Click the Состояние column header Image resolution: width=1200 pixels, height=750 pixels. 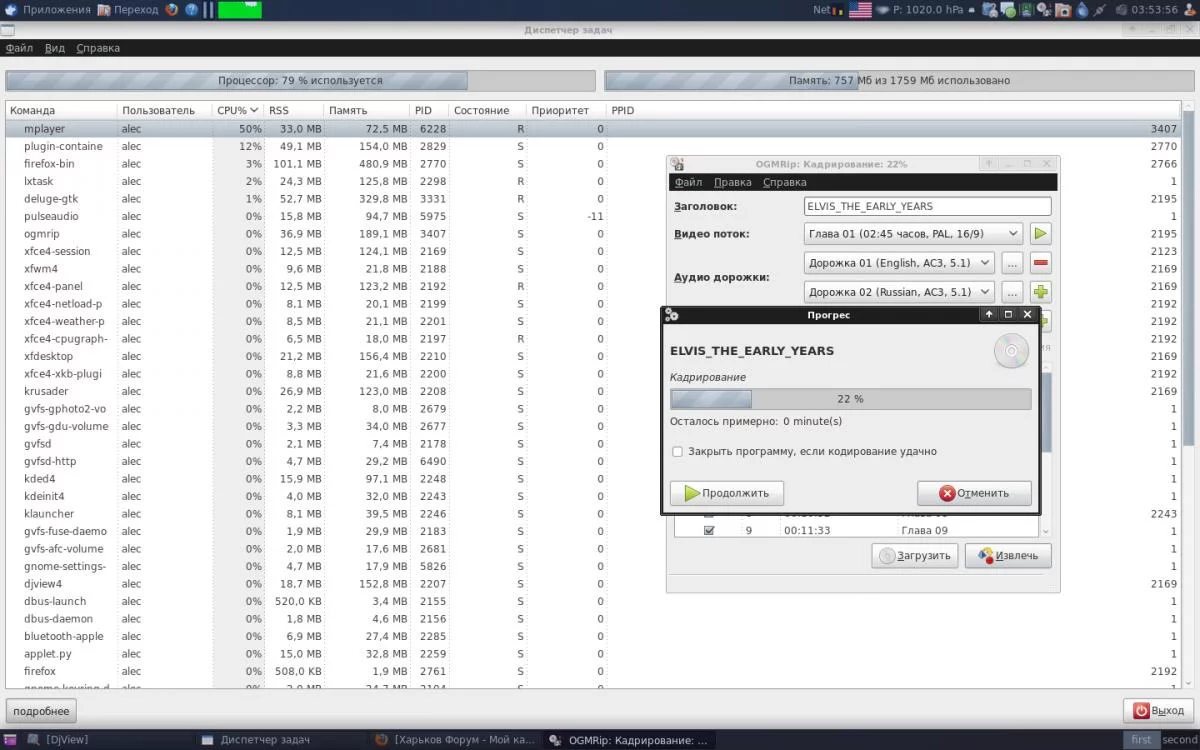[487, 110]
